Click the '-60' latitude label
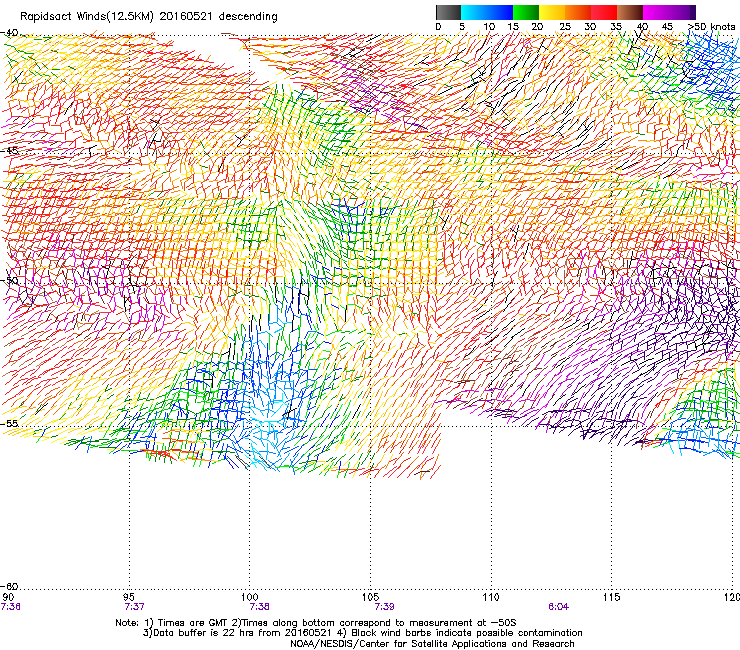740x650 pixels. click(x=10, y=587)
